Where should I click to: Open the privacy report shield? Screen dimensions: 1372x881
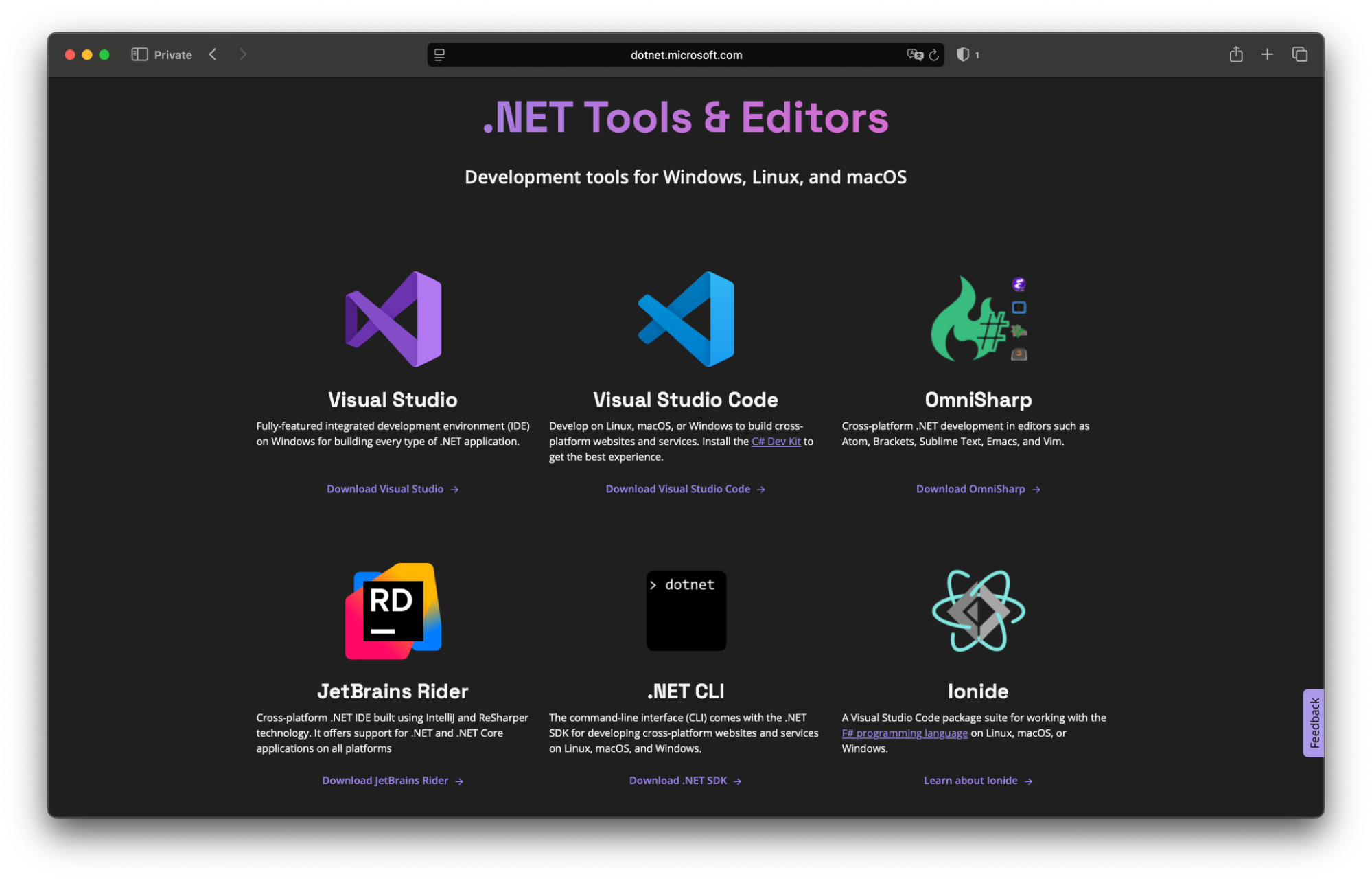click(x=963, y=54)
